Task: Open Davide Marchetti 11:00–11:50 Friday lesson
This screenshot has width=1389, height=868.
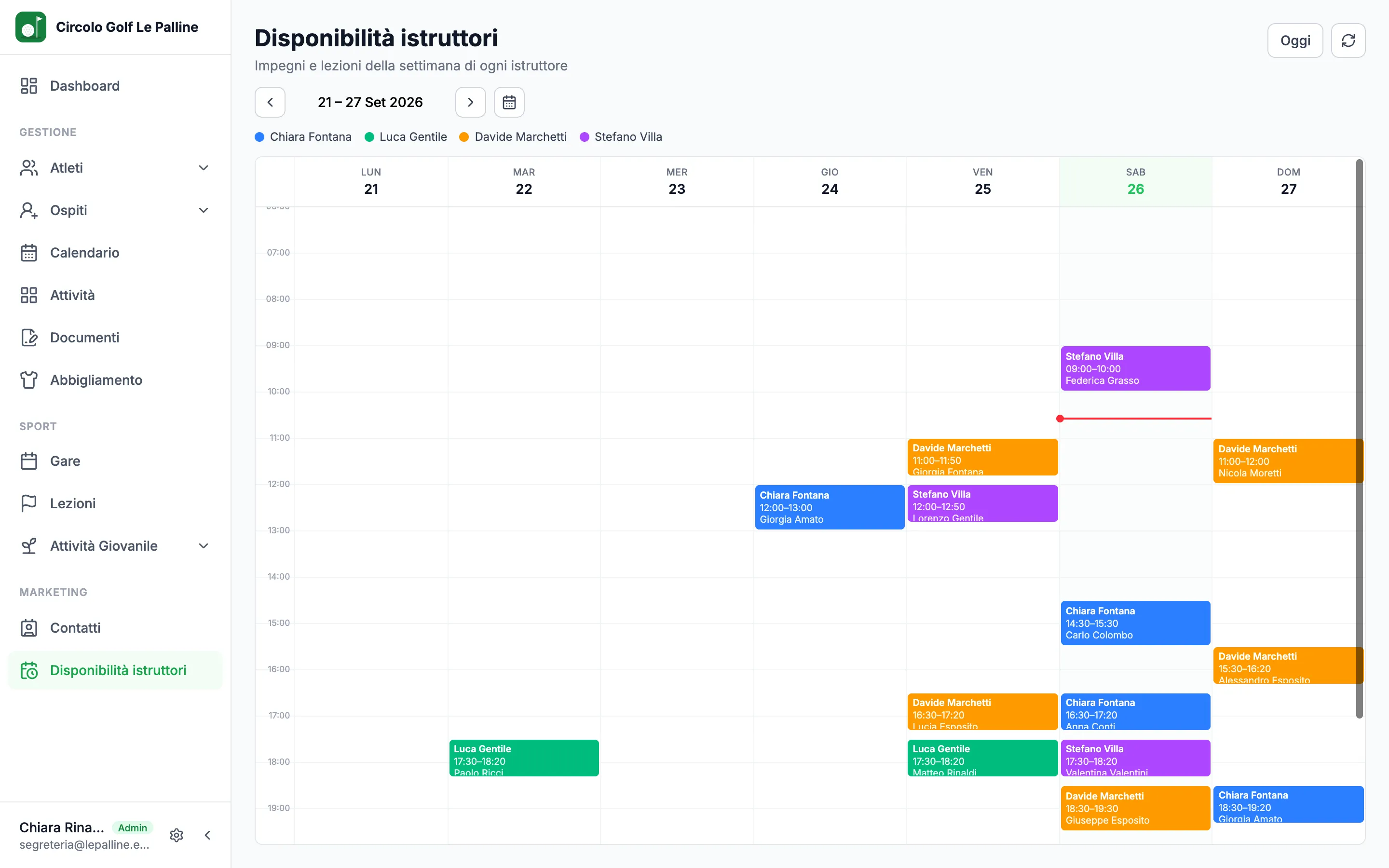Action: (x=982, y=457)
